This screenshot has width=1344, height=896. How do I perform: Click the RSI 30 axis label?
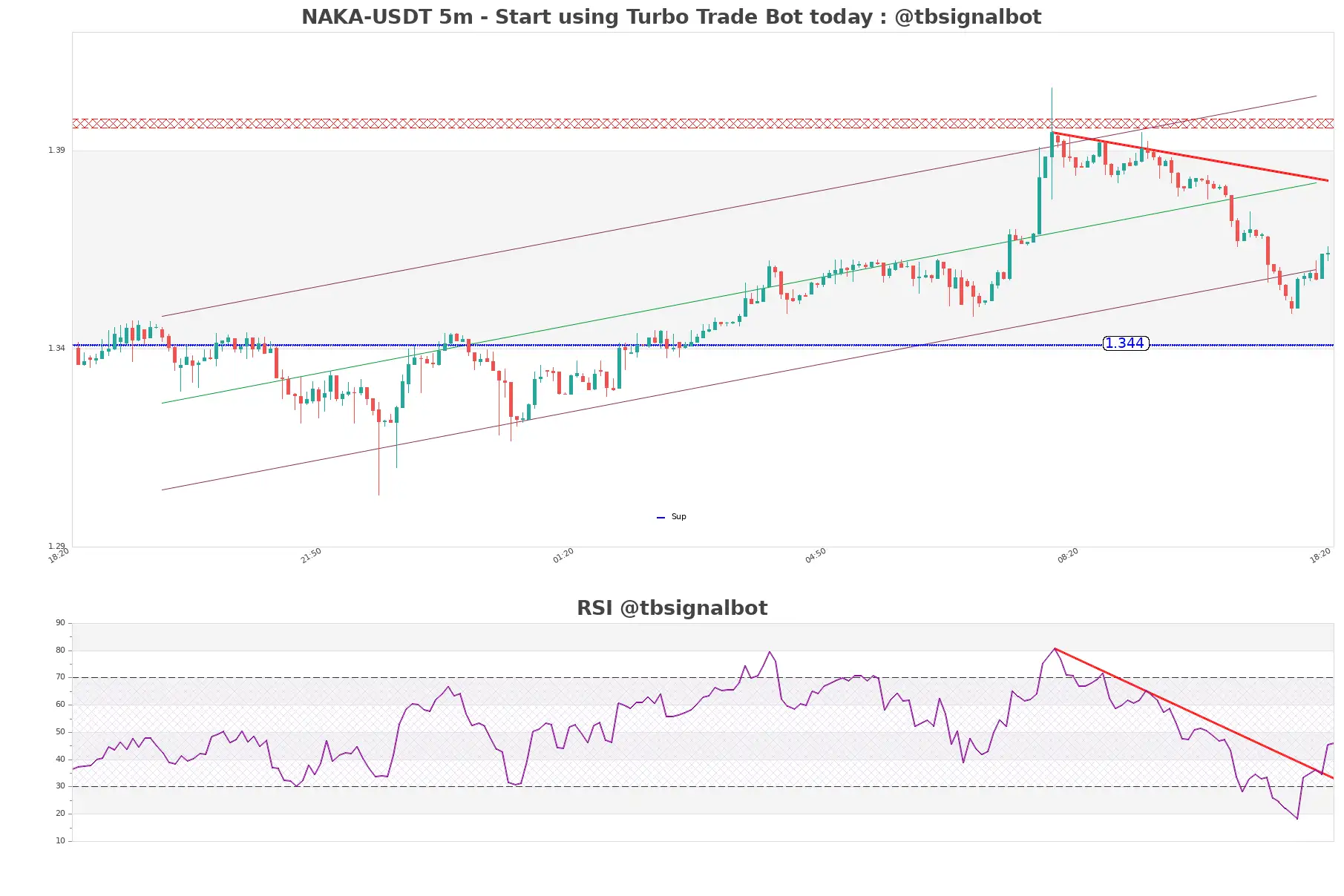pos(60,786)
